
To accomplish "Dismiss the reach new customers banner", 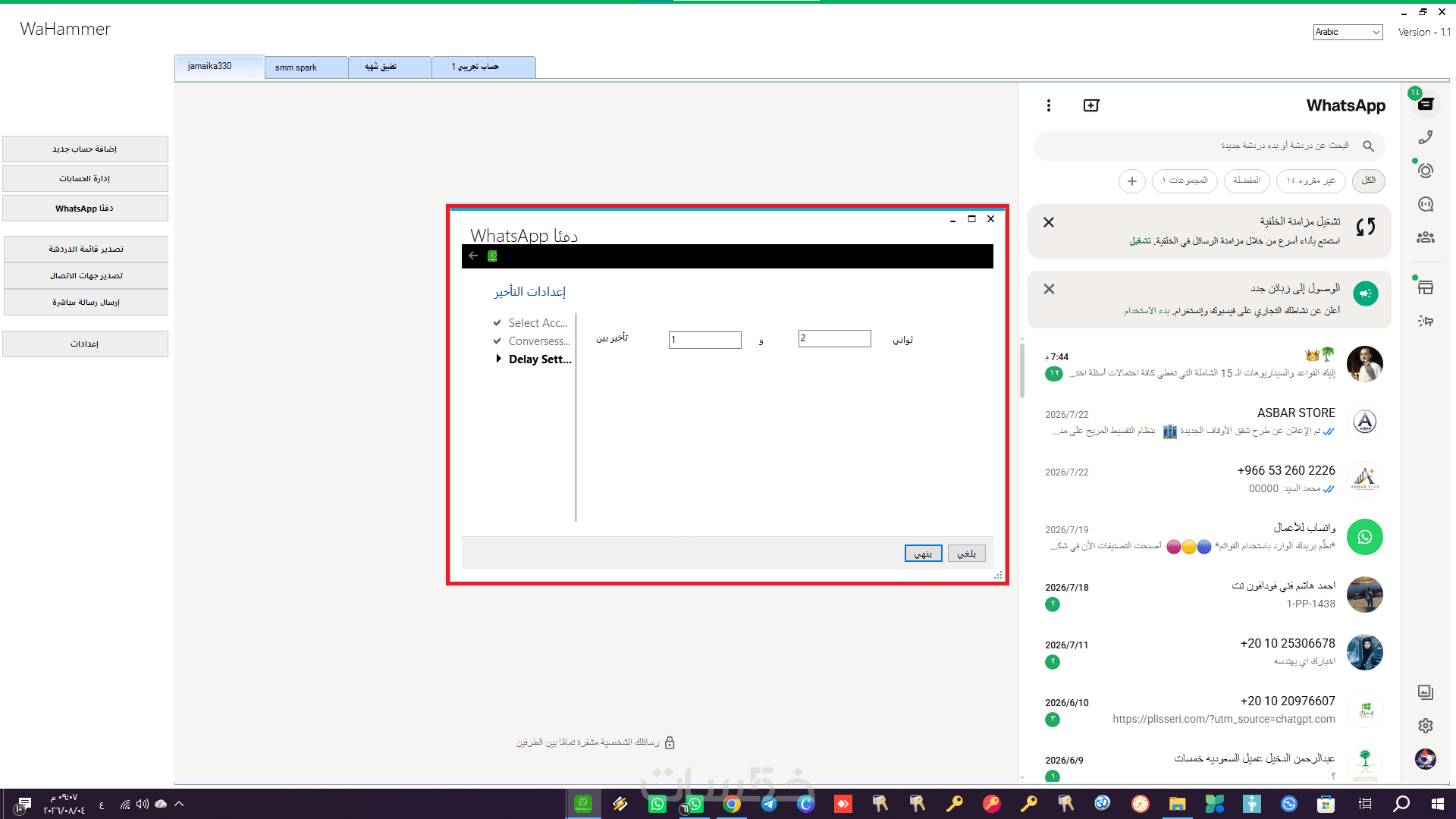I will coord(1049,289).
